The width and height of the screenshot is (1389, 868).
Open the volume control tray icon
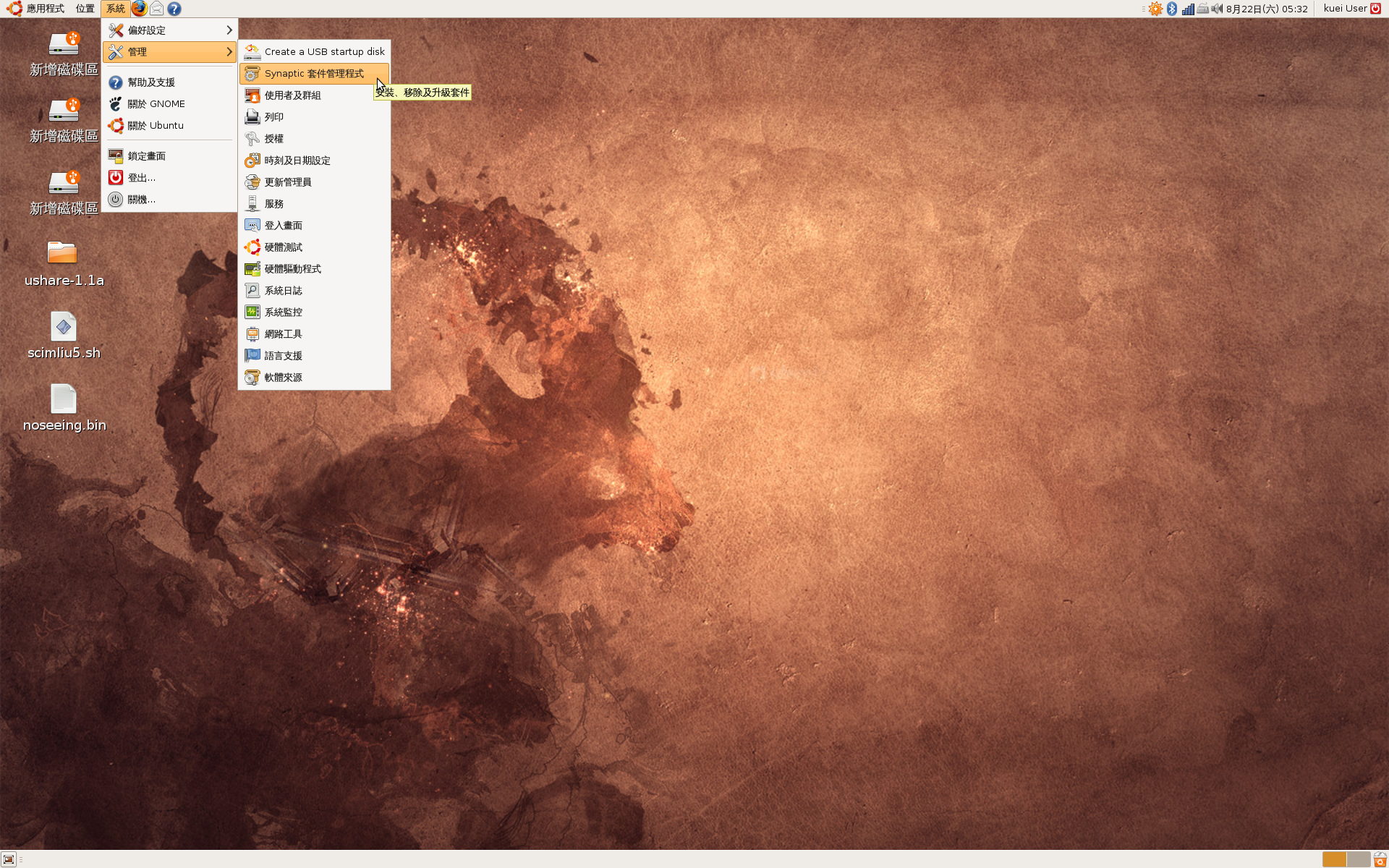tap(1217, 9)
